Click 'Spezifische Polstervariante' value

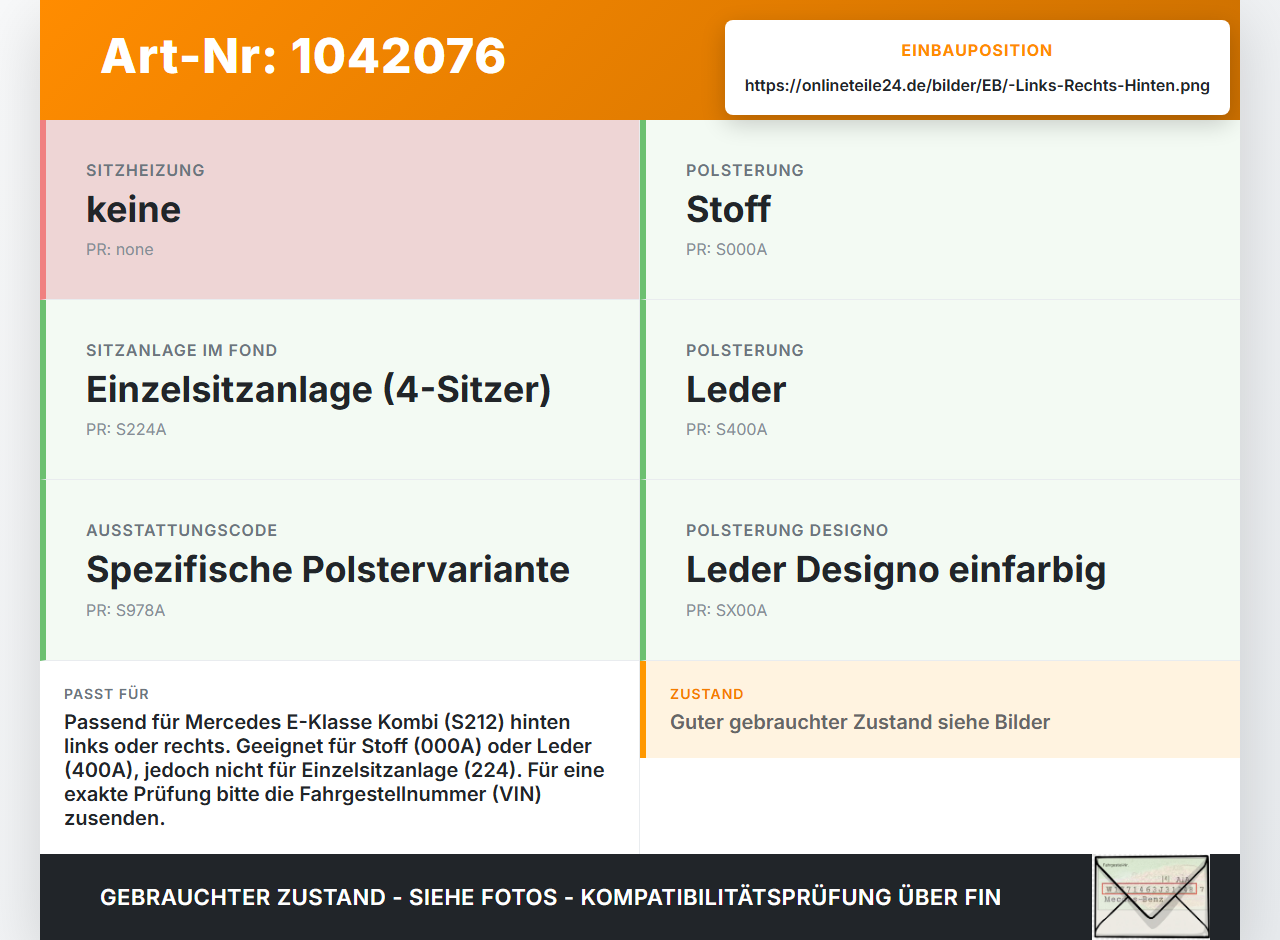pyautogui.click(x=328, y=569)
